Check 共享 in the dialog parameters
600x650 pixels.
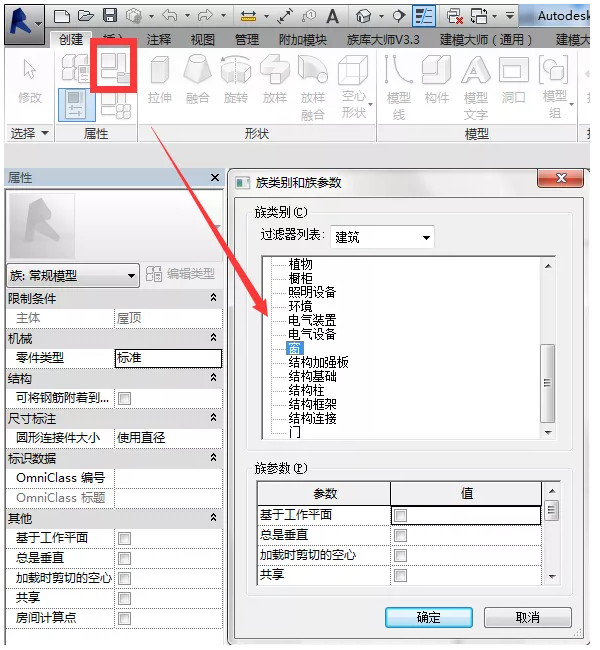(401, 575)
